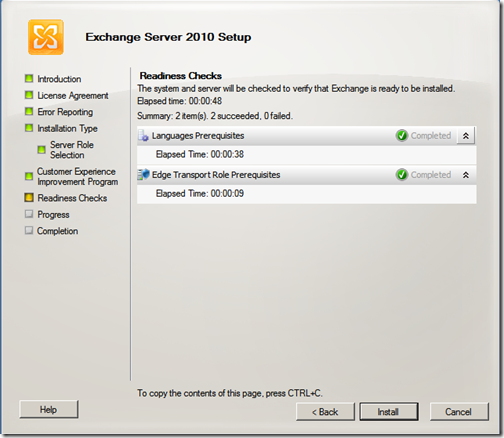
Task: Click the Completed status for Edge Transport Role
Action: [431, 175]
